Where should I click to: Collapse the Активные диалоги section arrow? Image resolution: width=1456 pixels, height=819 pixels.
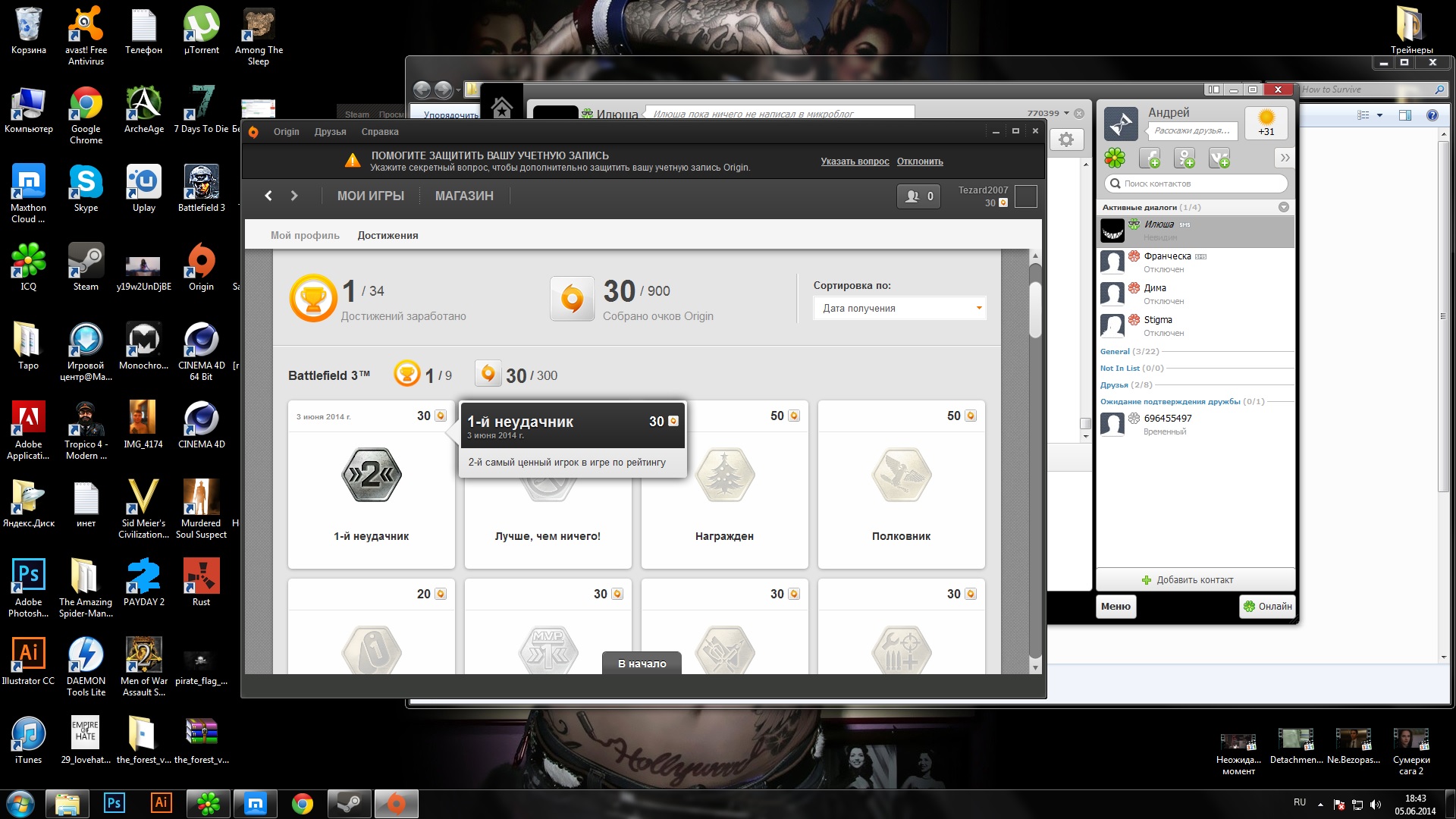click(1283, 207)
